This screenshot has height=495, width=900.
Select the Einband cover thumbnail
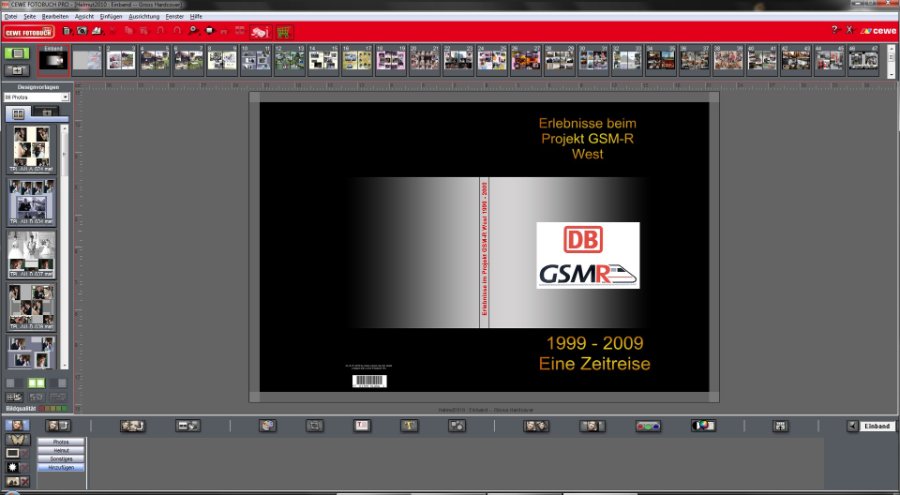pyautogui.click(x=53, y=60)
